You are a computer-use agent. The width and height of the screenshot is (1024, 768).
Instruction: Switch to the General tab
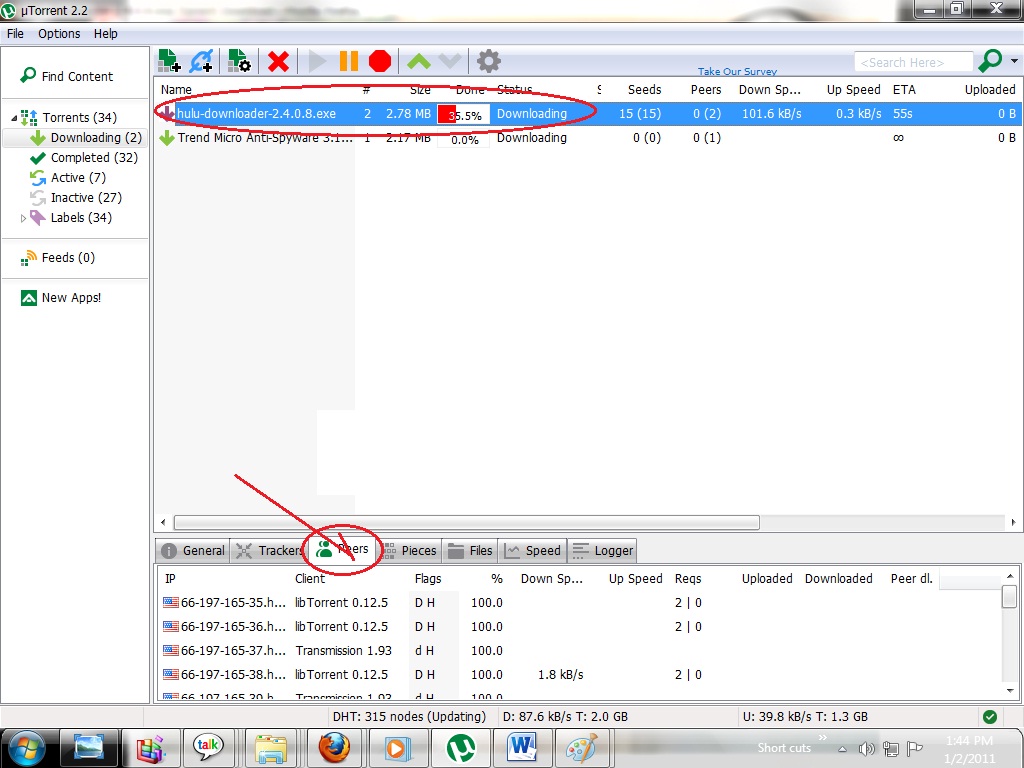pyautogui.click(x=193, y=551)
